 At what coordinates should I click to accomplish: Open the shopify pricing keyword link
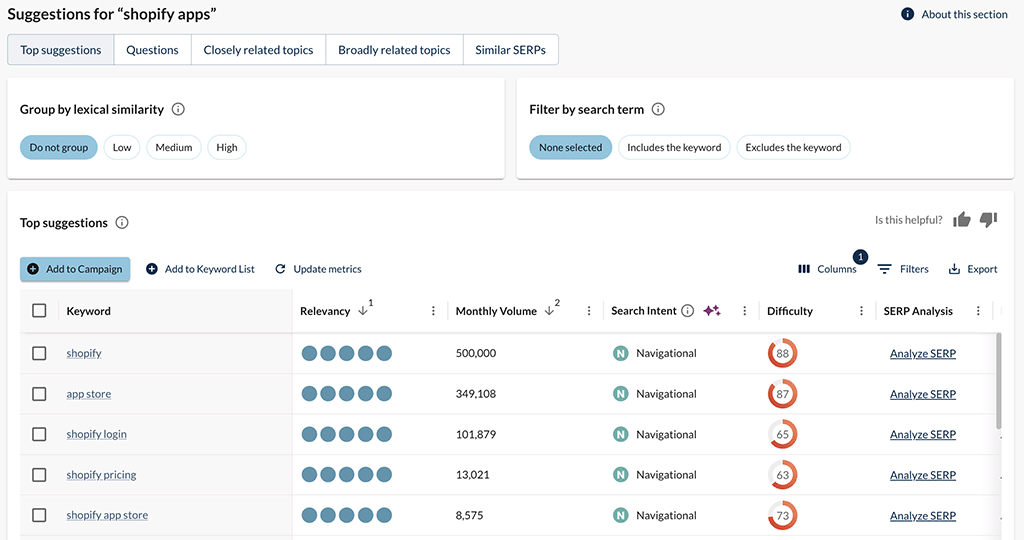point(101,475)
